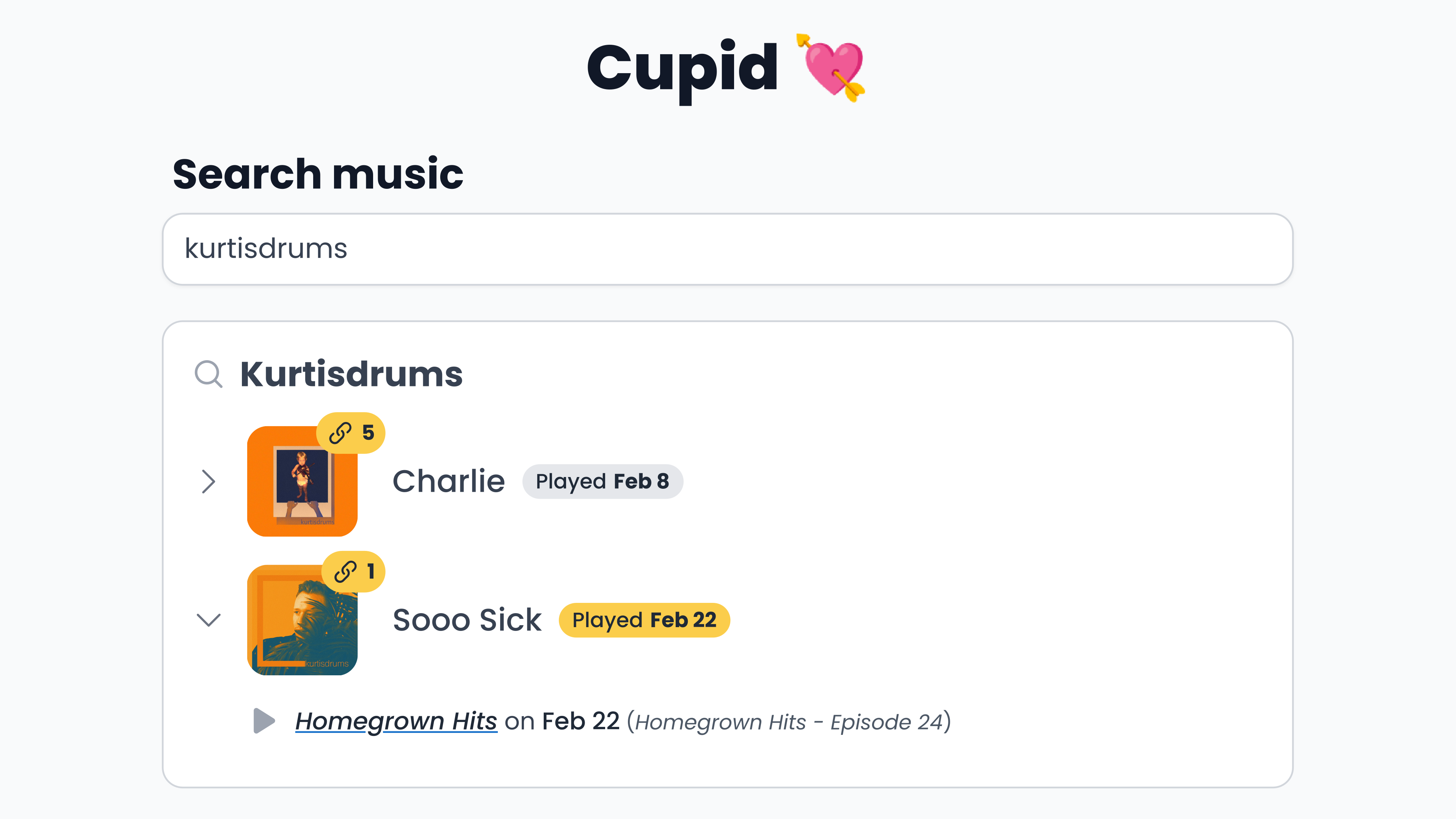This screenshot has width=1456, height=819.
Task: Click the Kurtisdrums artist heading
Action: [351, 374]
